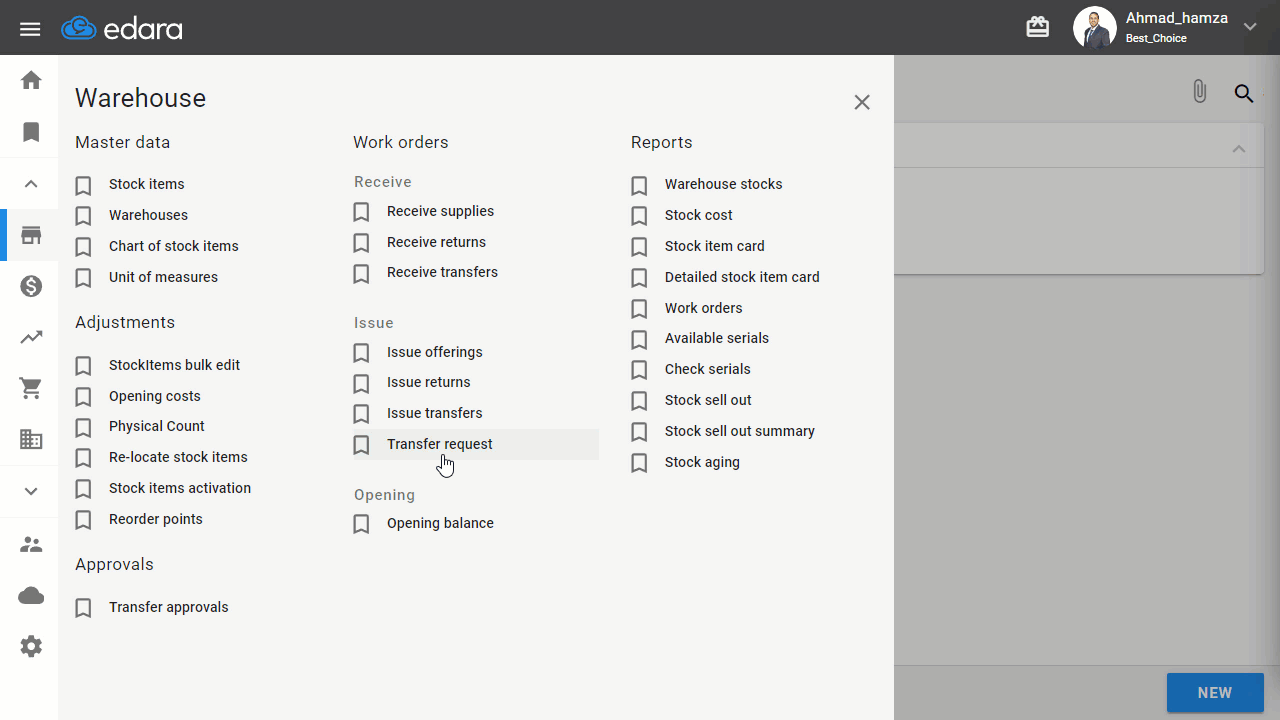1280x720 pixels.
Task: Expand the user account dropdown arrow
Action: [1250, 28]
